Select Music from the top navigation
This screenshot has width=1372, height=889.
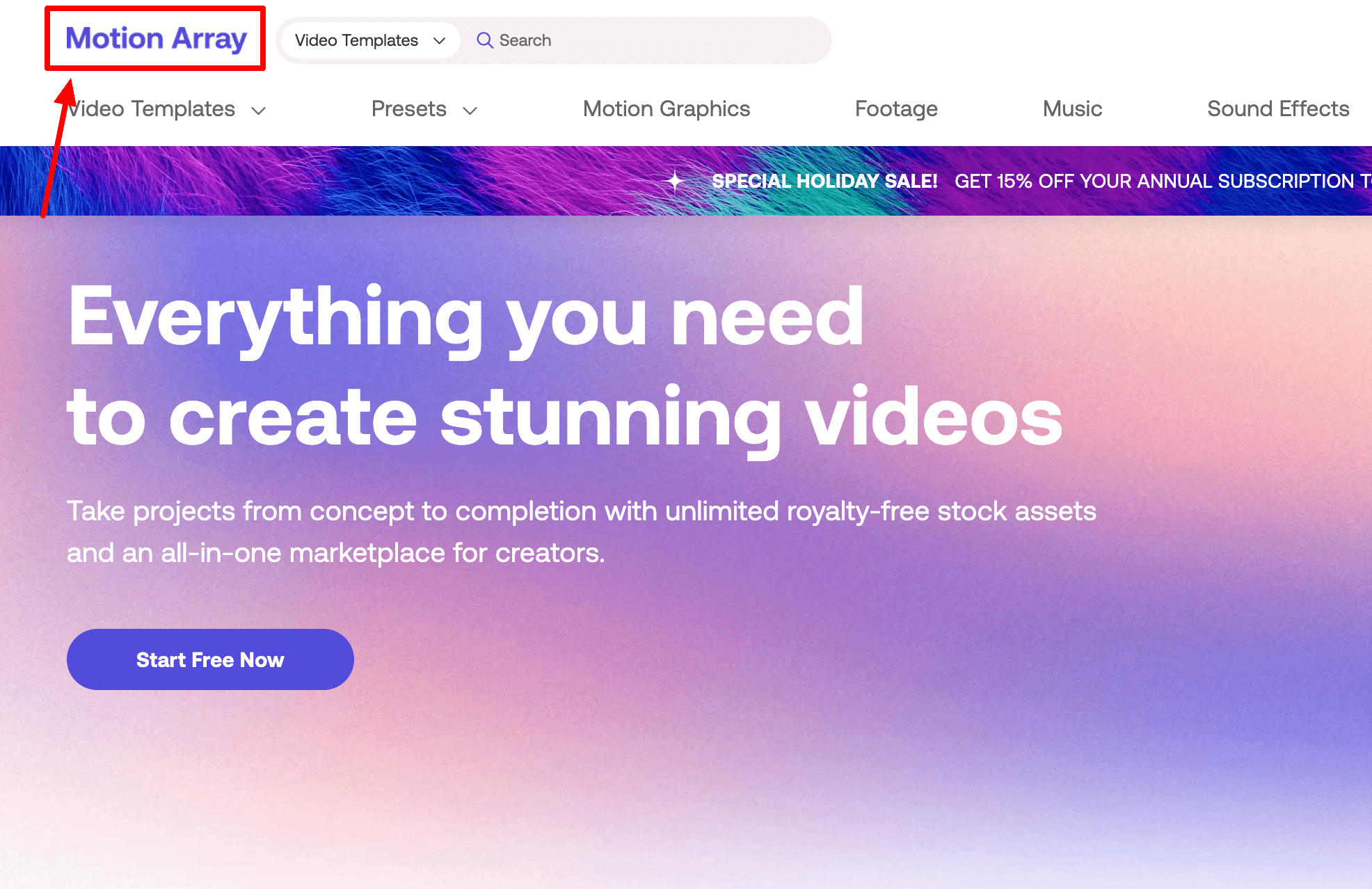(1071, 109)
